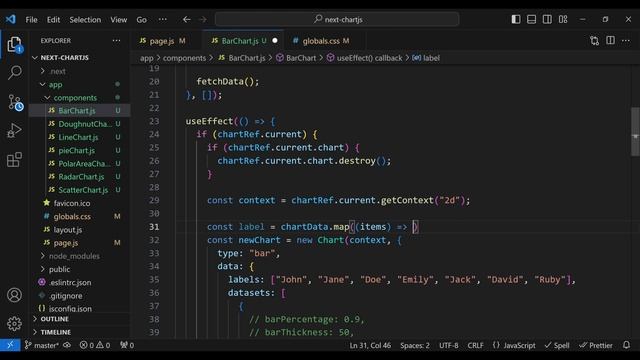Screen dimensions: 640x360
Task: Close BarChart.js tab via unsaved dot
Action: pyautogui.click(x=275, y=40)
